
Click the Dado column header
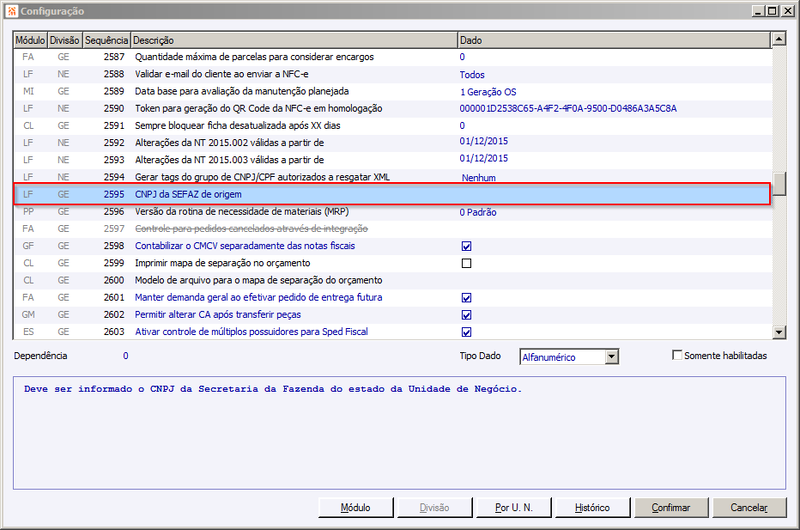coord(614,40)
